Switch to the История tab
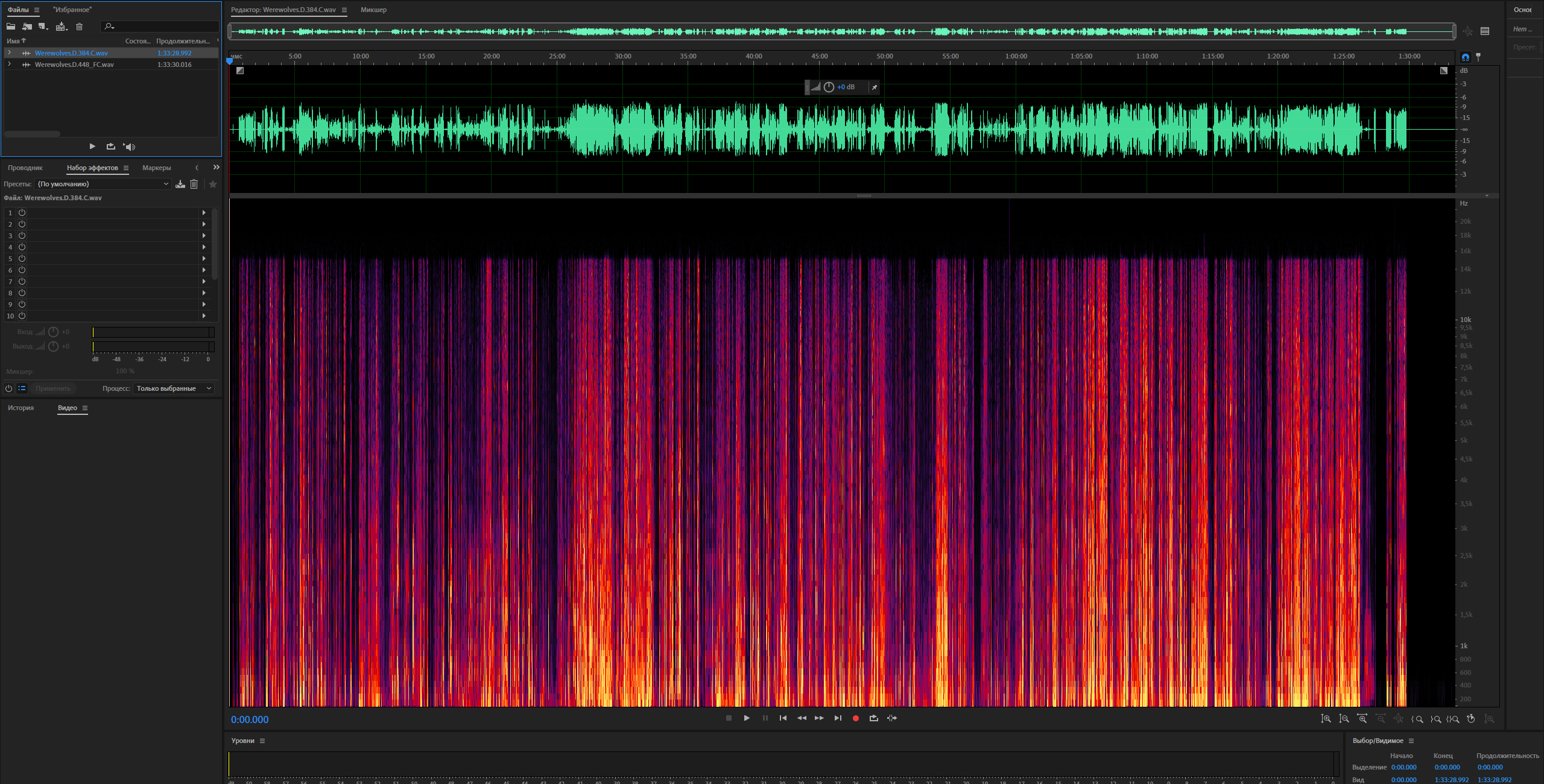 (x=21, y=408)
